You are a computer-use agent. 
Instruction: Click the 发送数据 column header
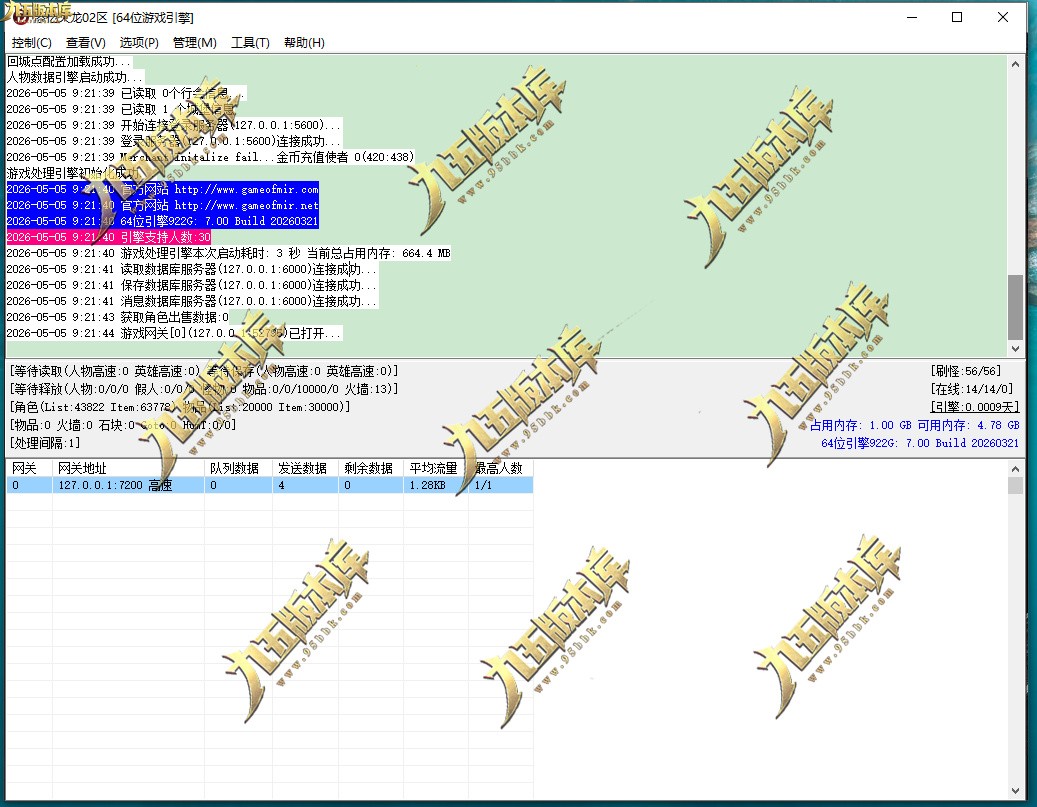tap(305, 468)
